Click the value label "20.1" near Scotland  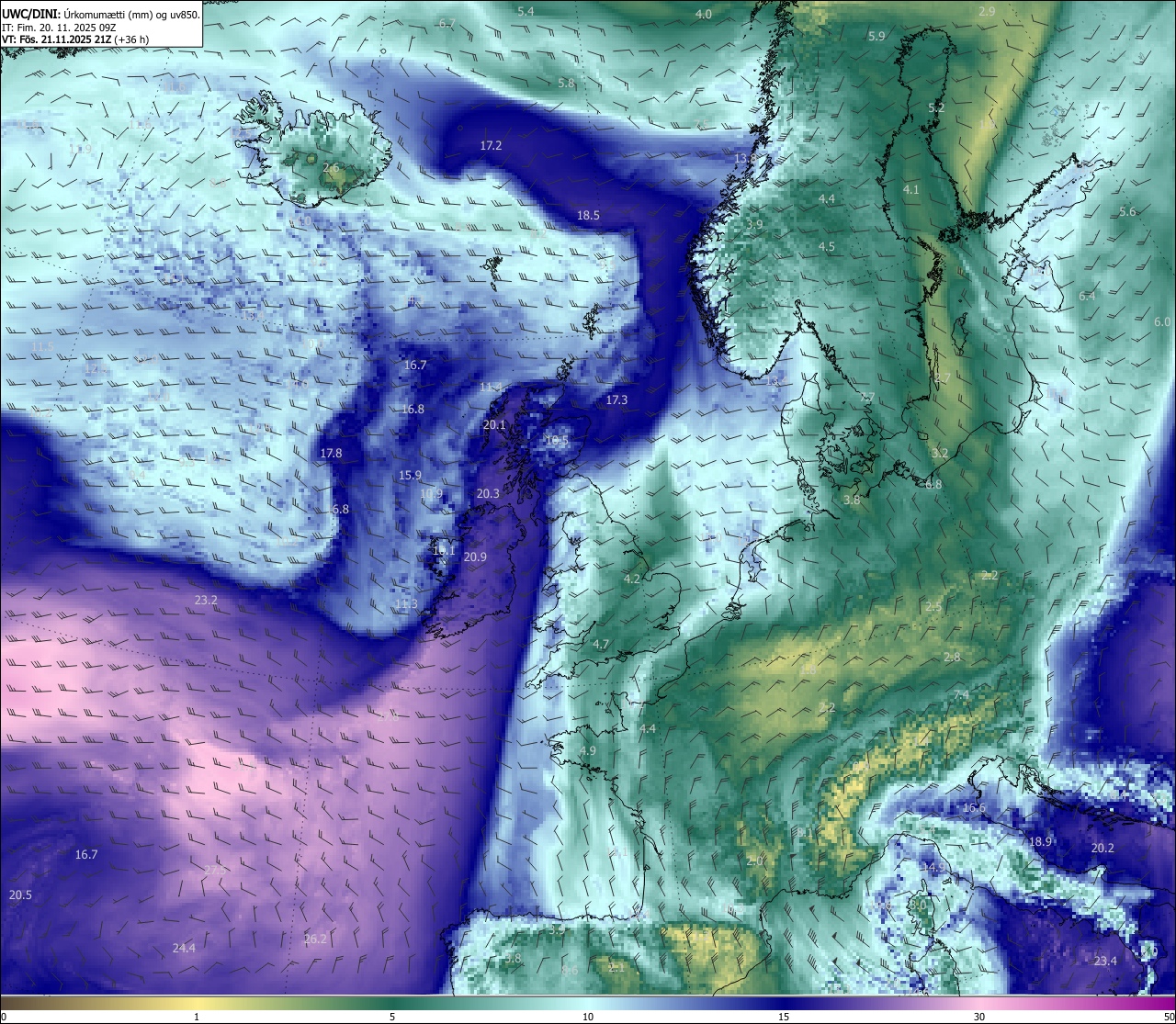click(494, 425)
